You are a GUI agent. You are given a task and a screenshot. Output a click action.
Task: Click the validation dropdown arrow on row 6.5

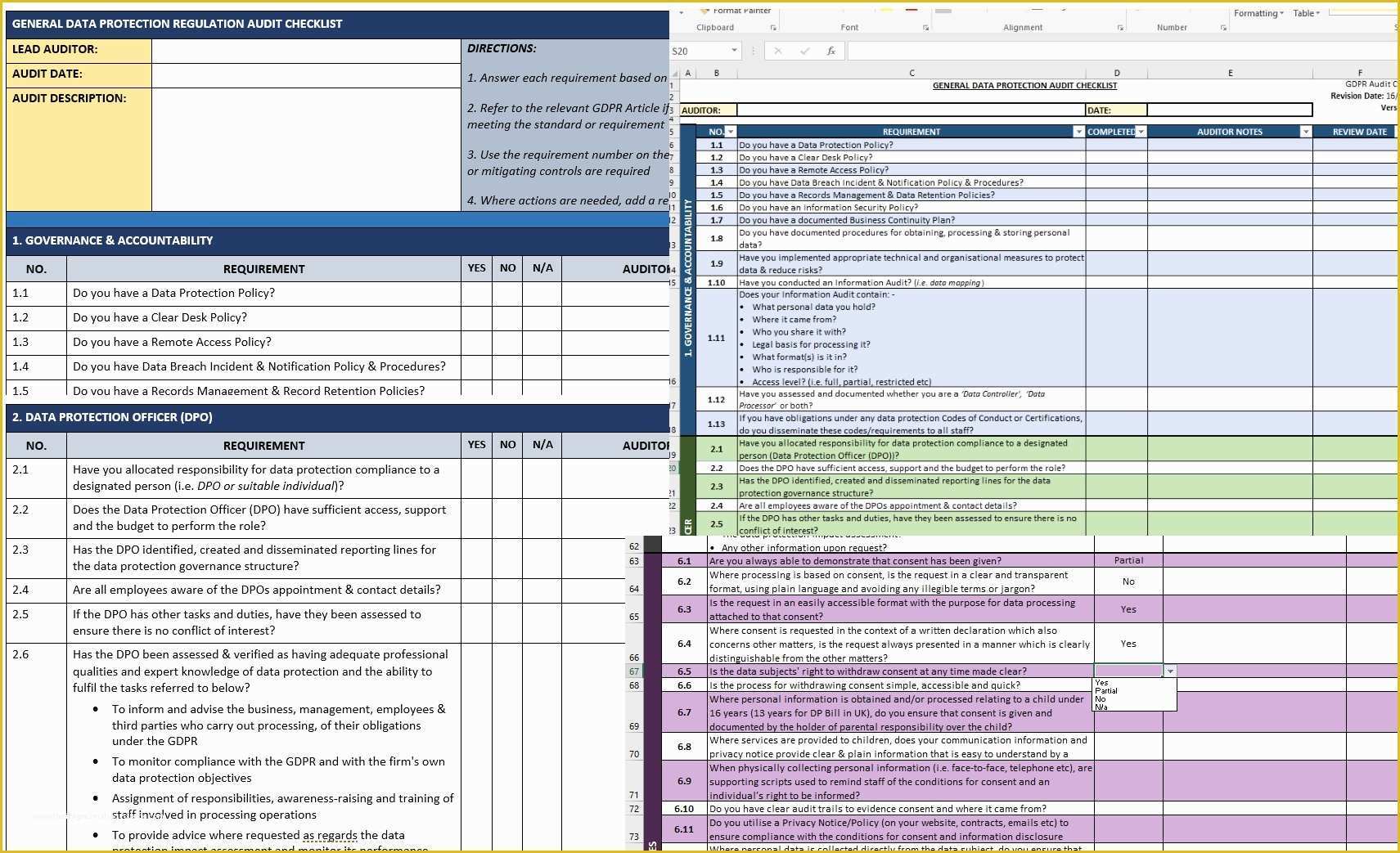1170,671
